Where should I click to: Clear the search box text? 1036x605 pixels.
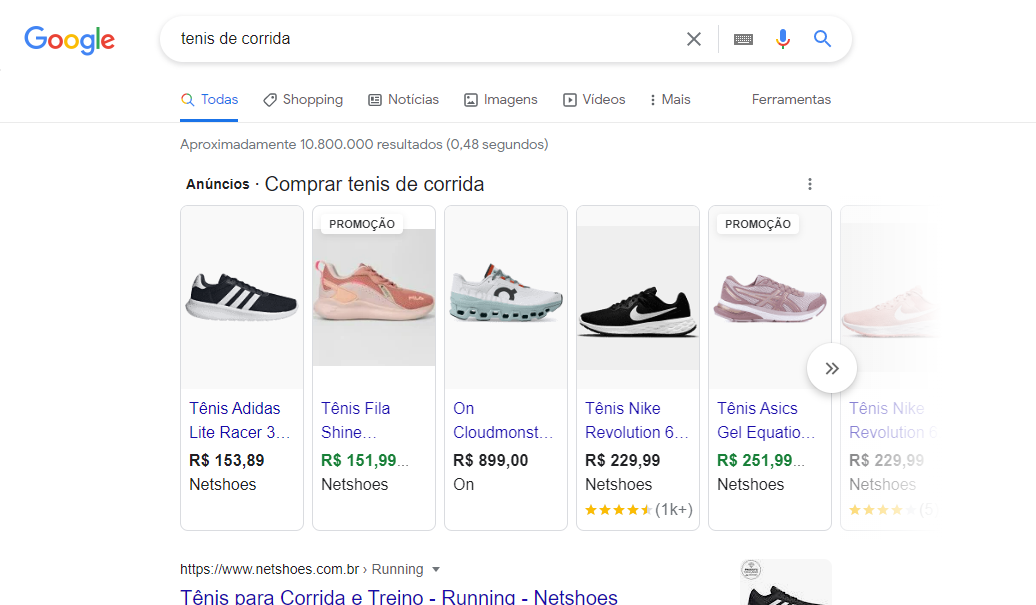click(693, 39)
